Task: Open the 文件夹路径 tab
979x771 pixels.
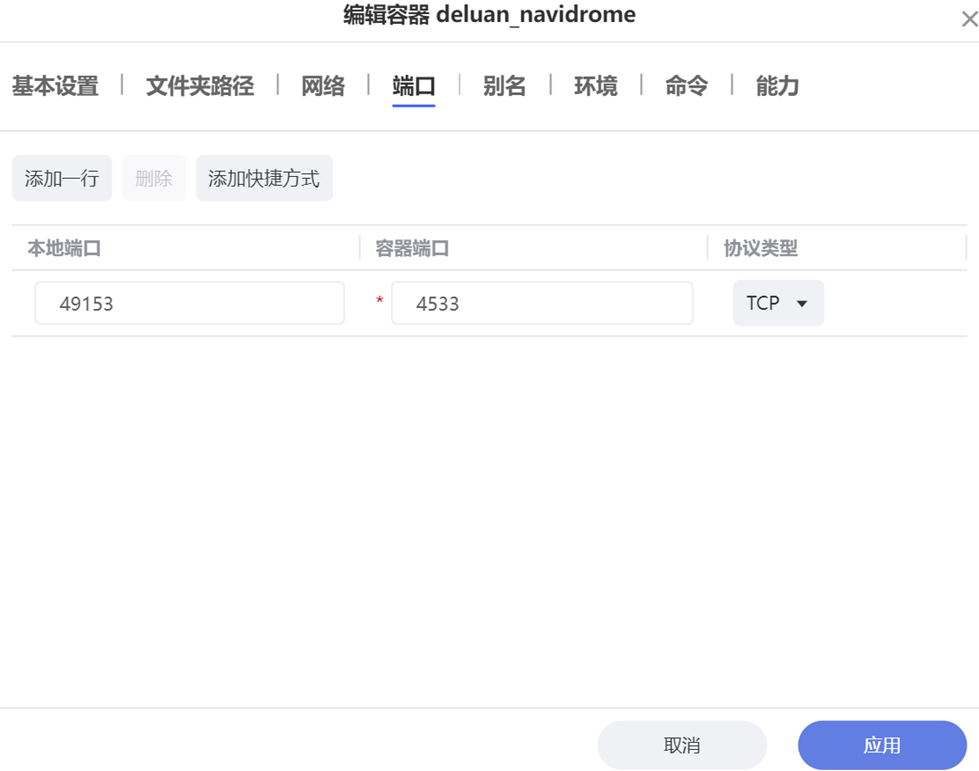Action: click(200, 86)
